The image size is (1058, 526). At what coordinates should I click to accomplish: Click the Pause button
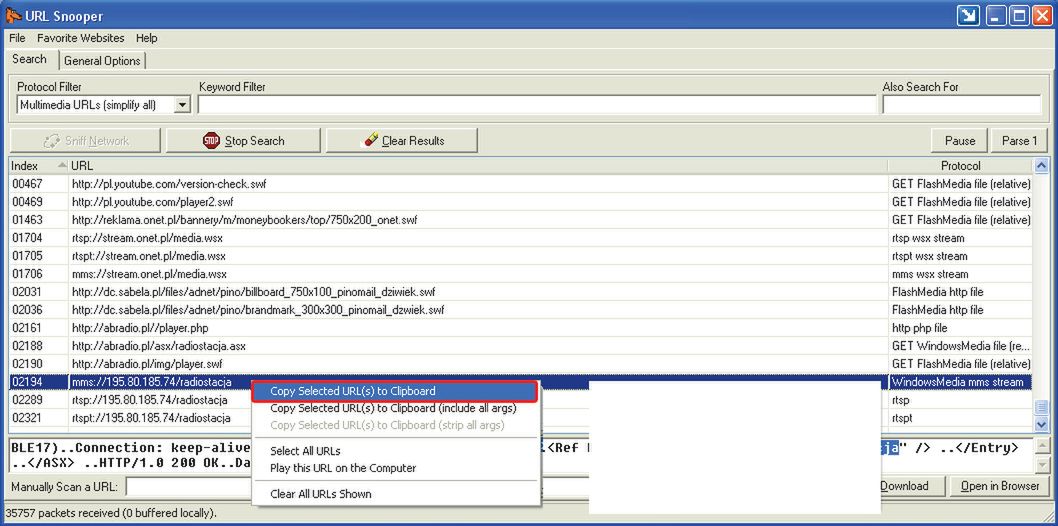click(x=959, y=140)
